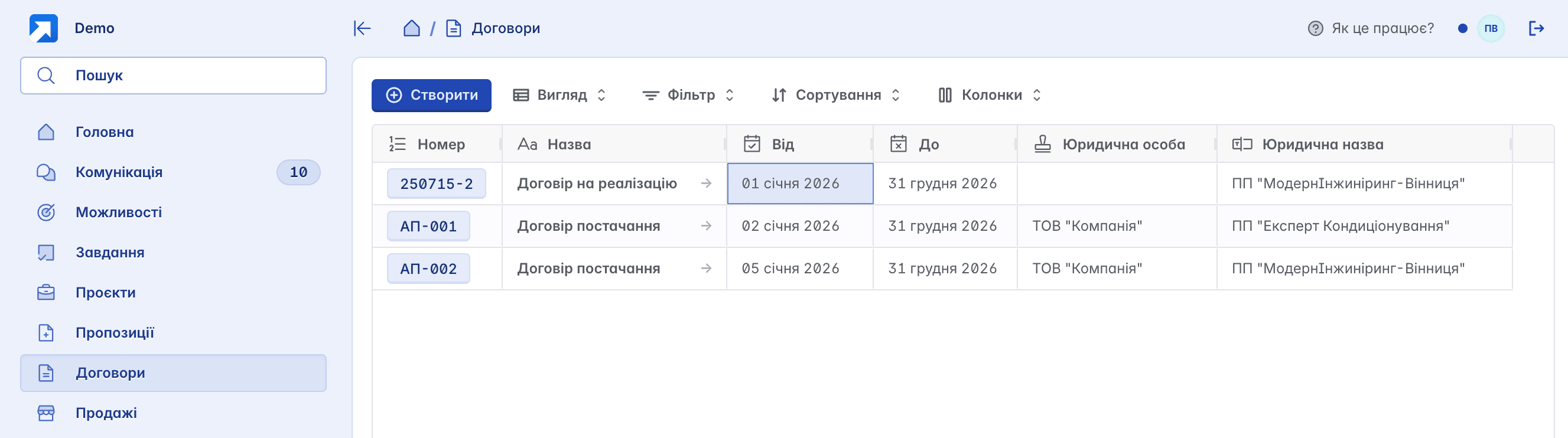
Task: Focus the Пошук search field
Action: (174, 76)
